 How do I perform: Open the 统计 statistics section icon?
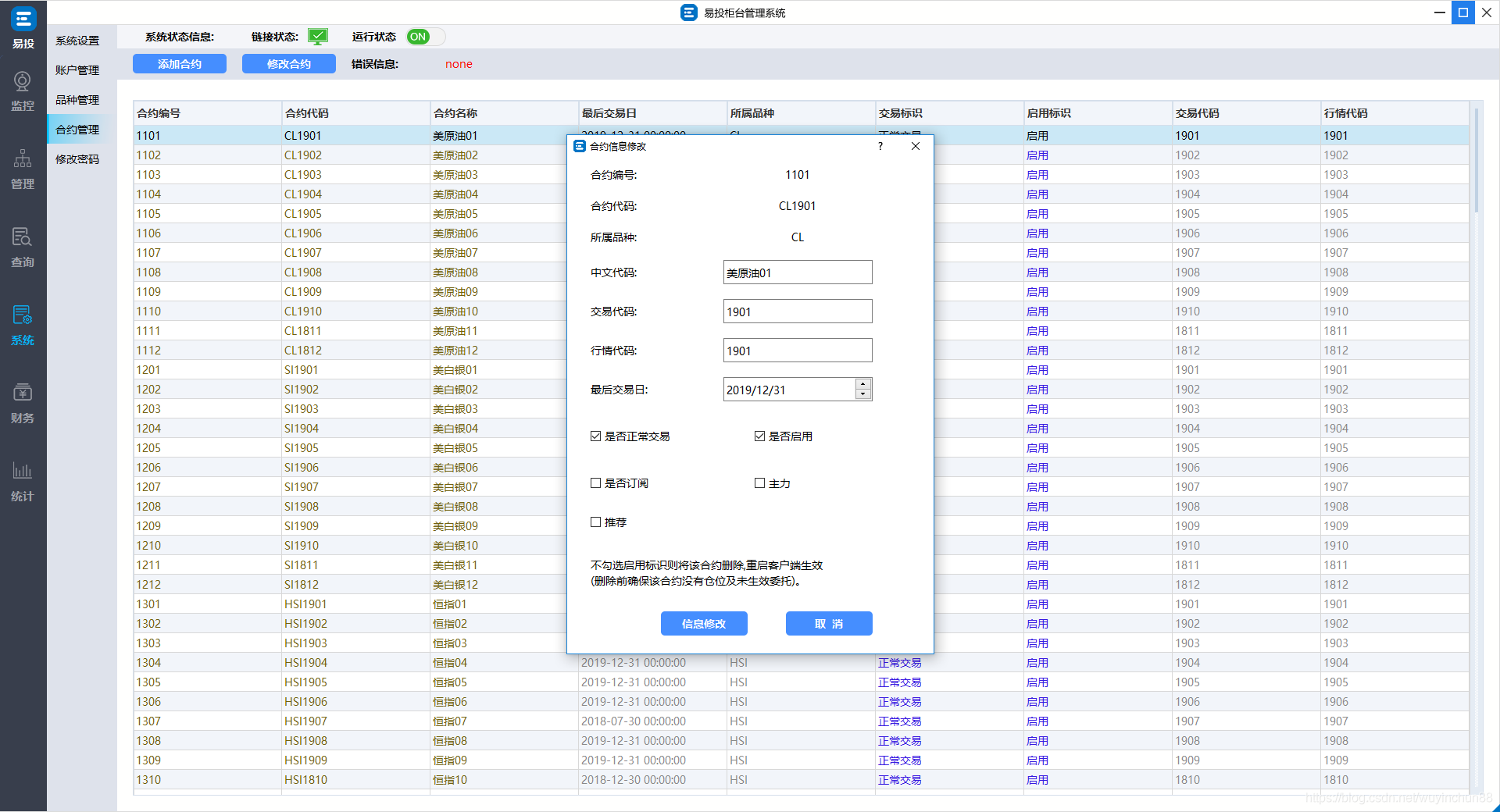click(x=23, y=471)
